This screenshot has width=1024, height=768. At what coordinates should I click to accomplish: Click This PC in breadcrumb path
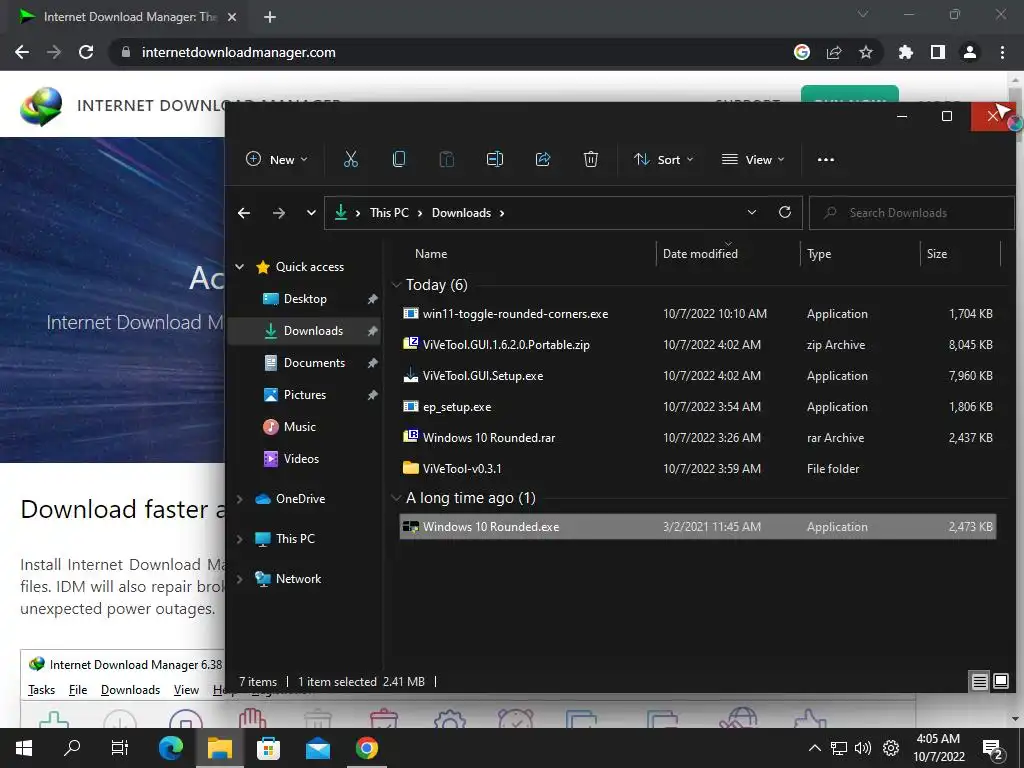point(389,213)
